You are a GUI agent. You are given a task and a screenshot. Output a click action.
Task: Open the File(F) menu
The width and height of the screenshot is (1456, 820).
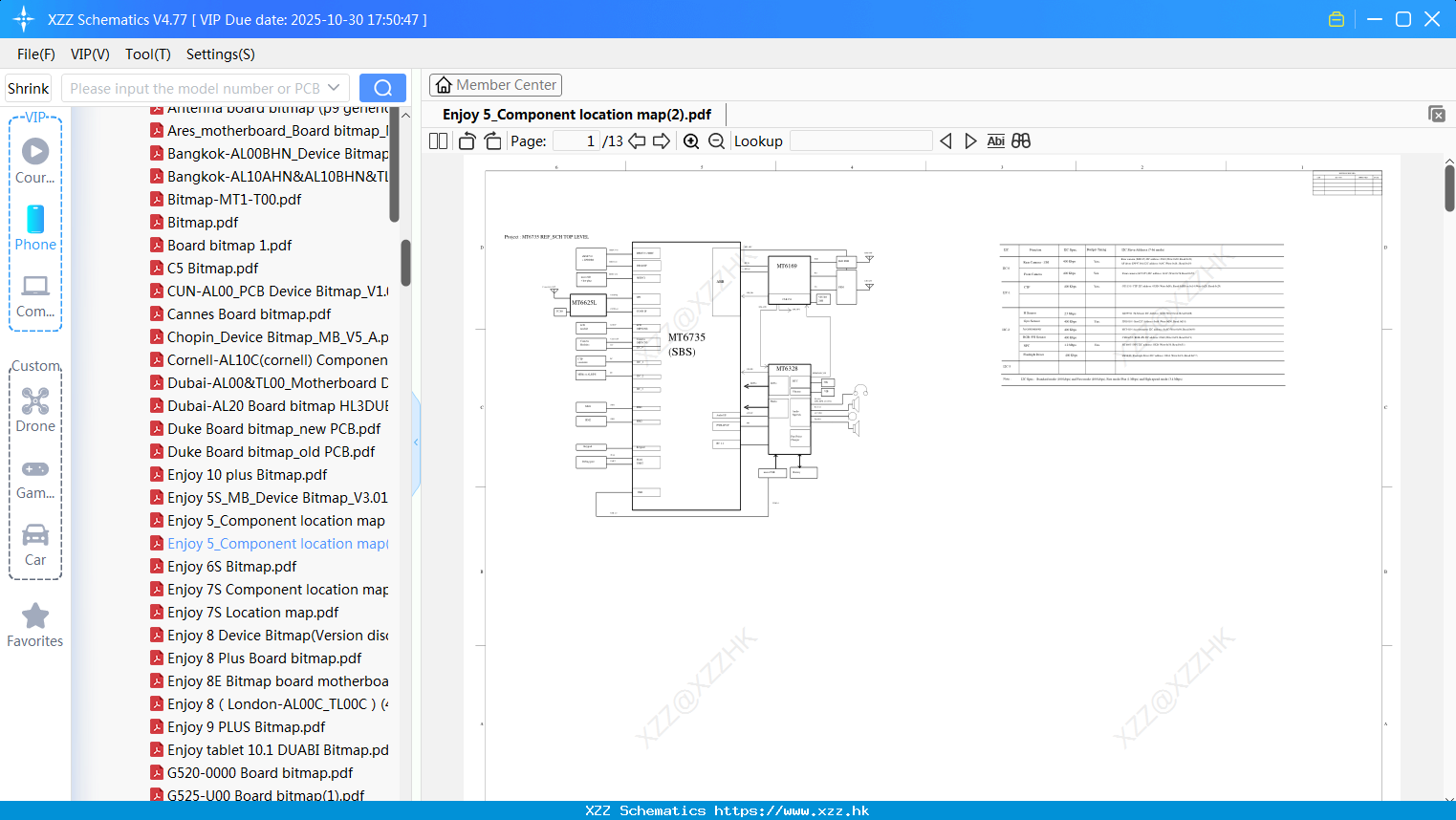tap(36, 54)
